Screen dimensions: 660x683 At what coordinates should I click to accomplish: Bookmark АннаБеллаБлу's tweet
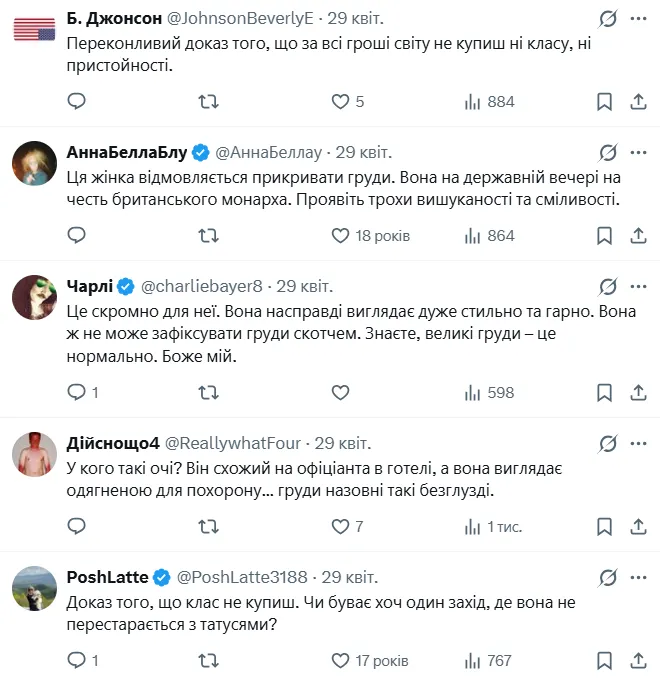click(x=604, y=235)
